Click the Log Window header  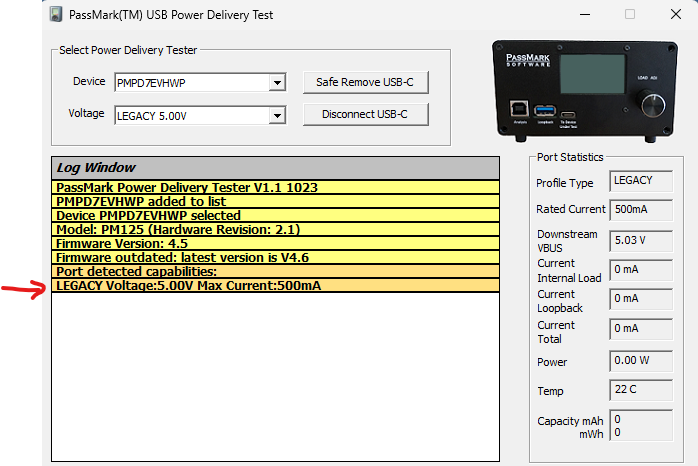pos(275,168)
